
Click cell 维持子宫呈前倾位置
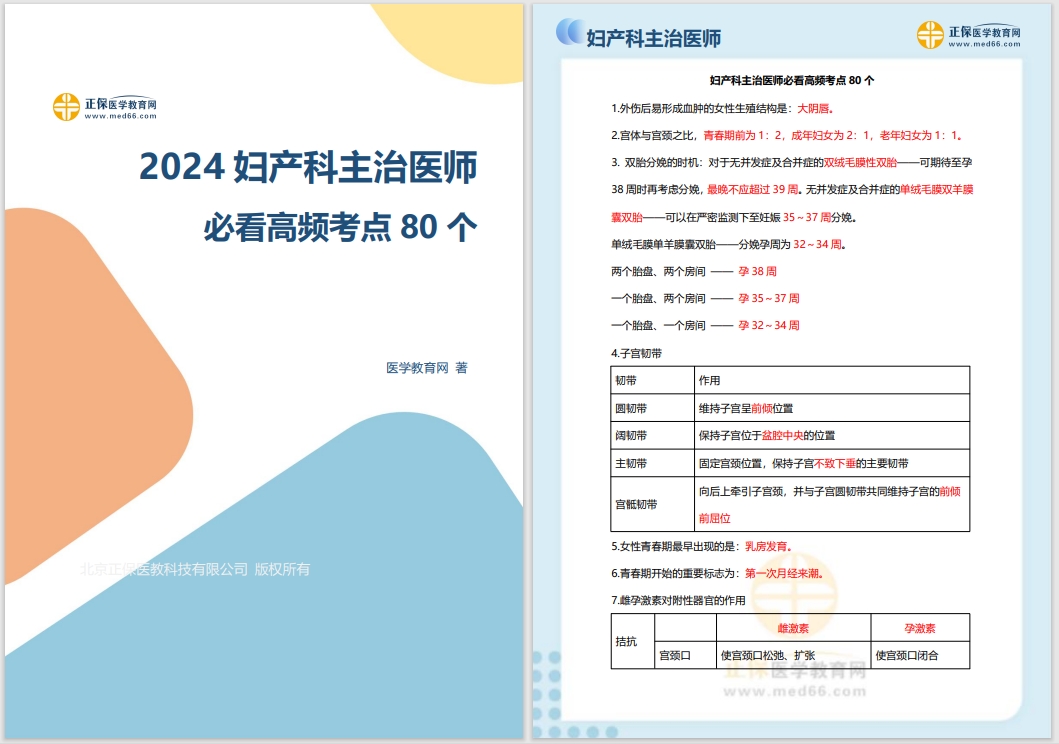point(832,408)
